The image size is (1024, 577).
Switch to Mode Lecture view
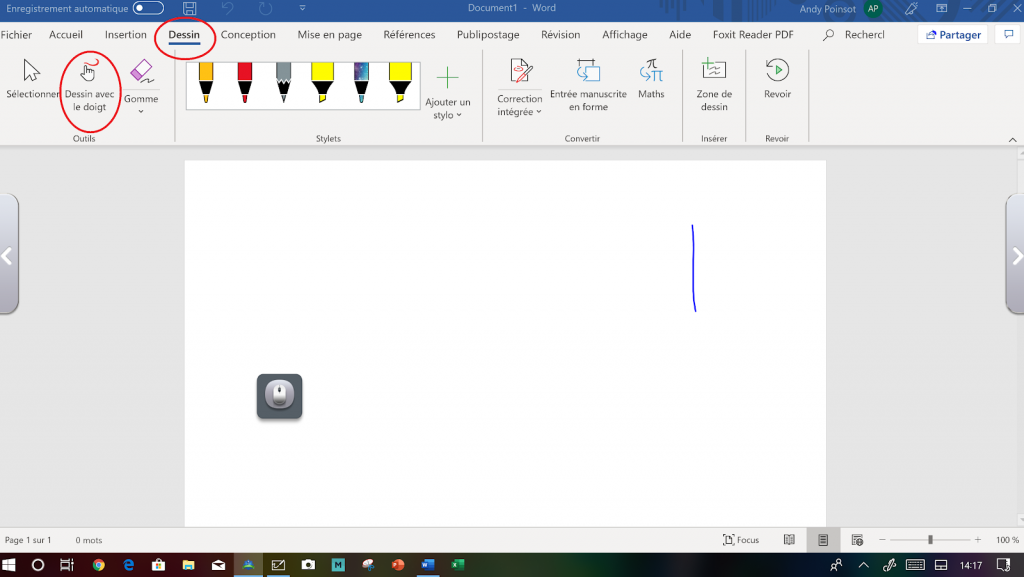pyautogui.click(x=790, y=540)
